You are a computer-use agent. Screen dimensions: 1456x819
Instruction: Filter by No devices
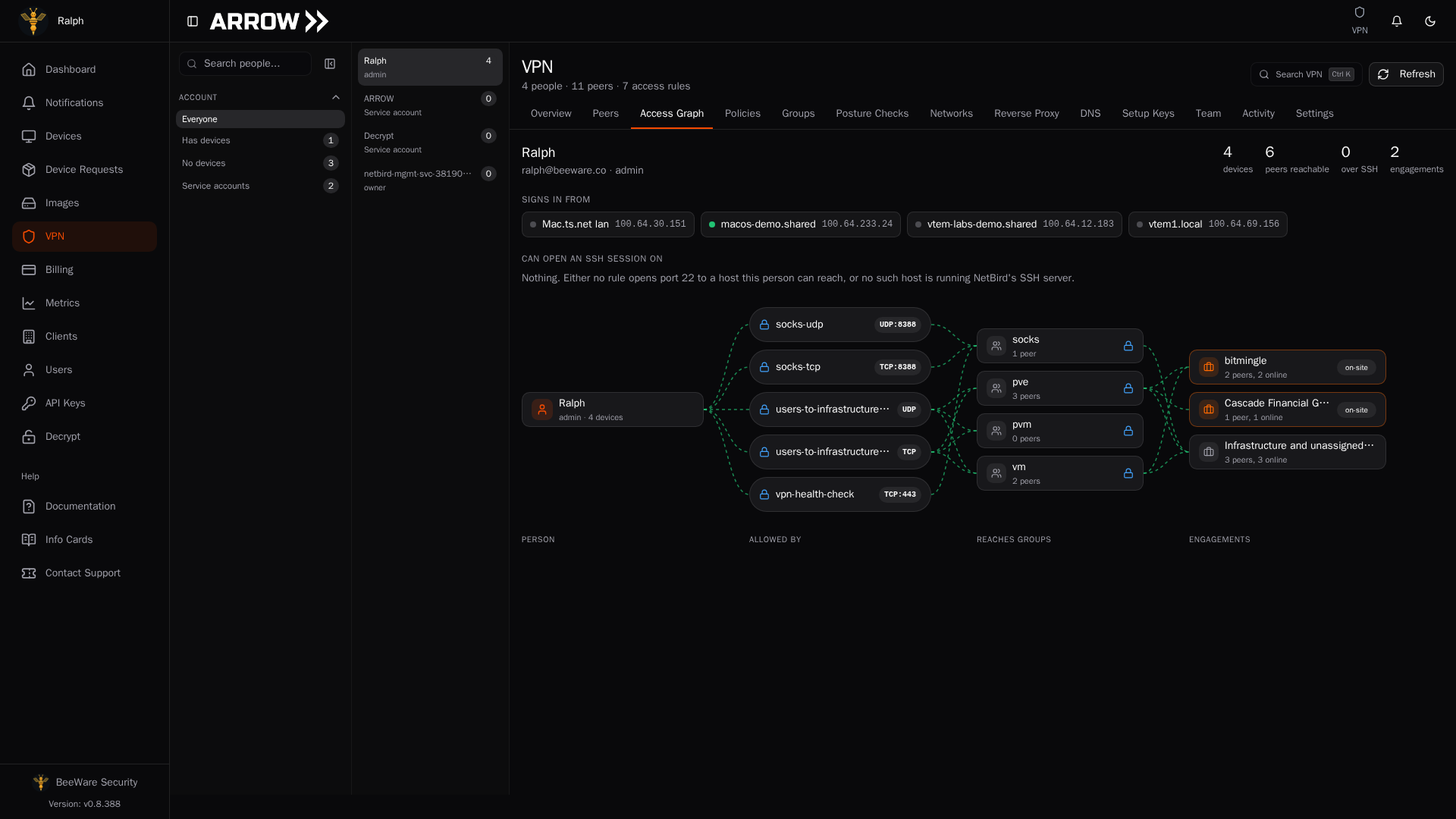point(260,163)
